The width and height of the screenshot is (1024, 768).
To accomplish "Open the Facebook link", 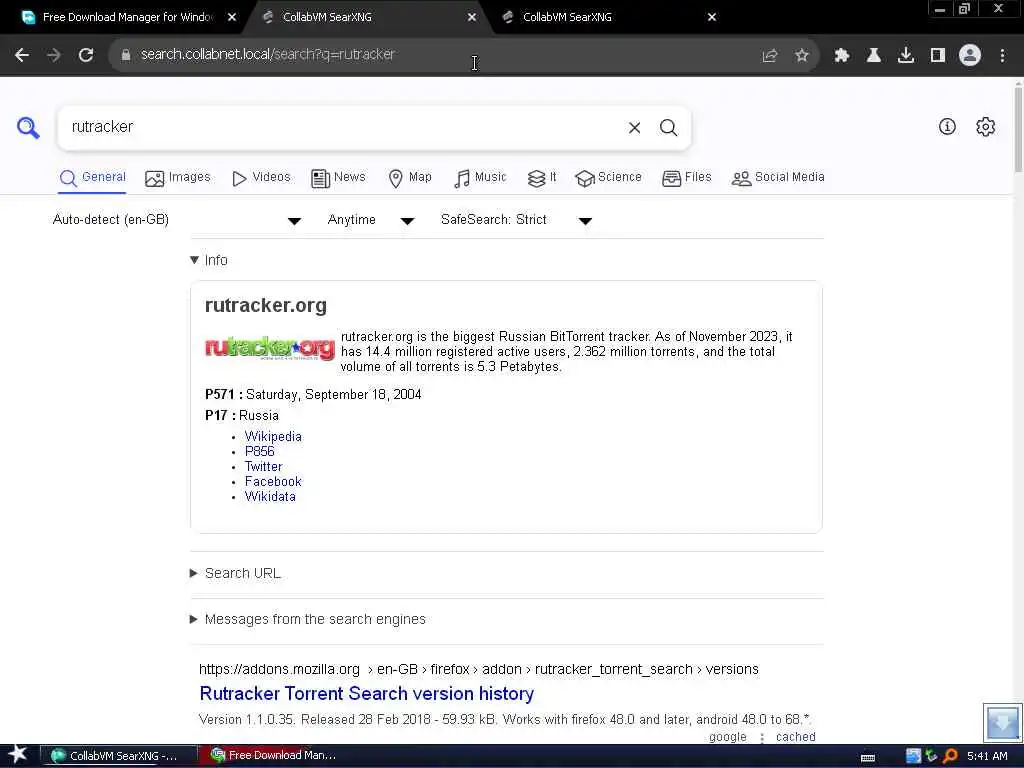I will coord(273,481).
